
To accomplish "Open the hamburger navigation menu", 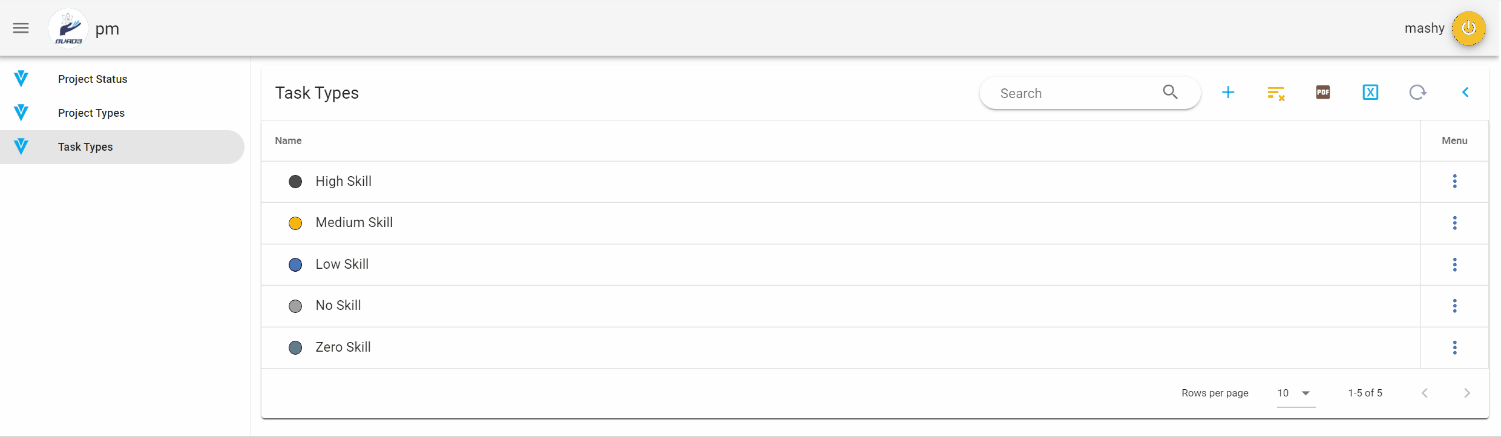I will coord(21,28).
